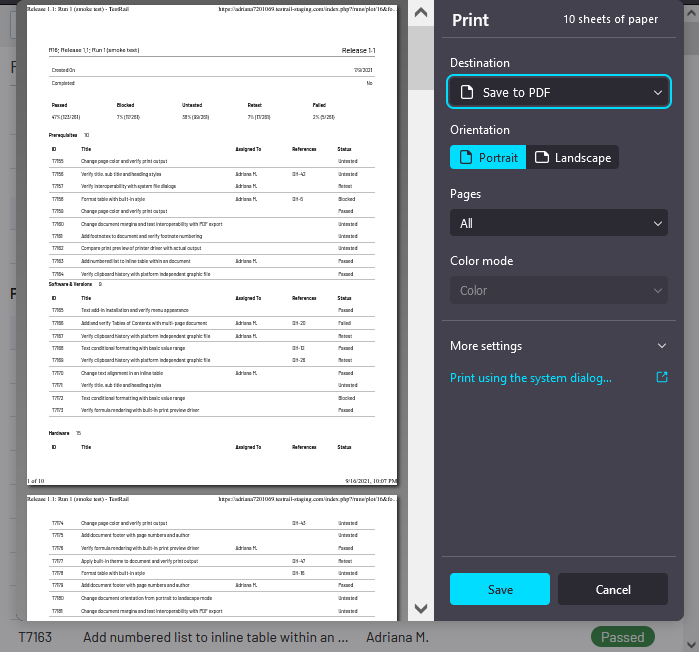699x652 pixels.
Task: Click Destination dropdown chevron arrow
Action: click(x=657, y=93)
